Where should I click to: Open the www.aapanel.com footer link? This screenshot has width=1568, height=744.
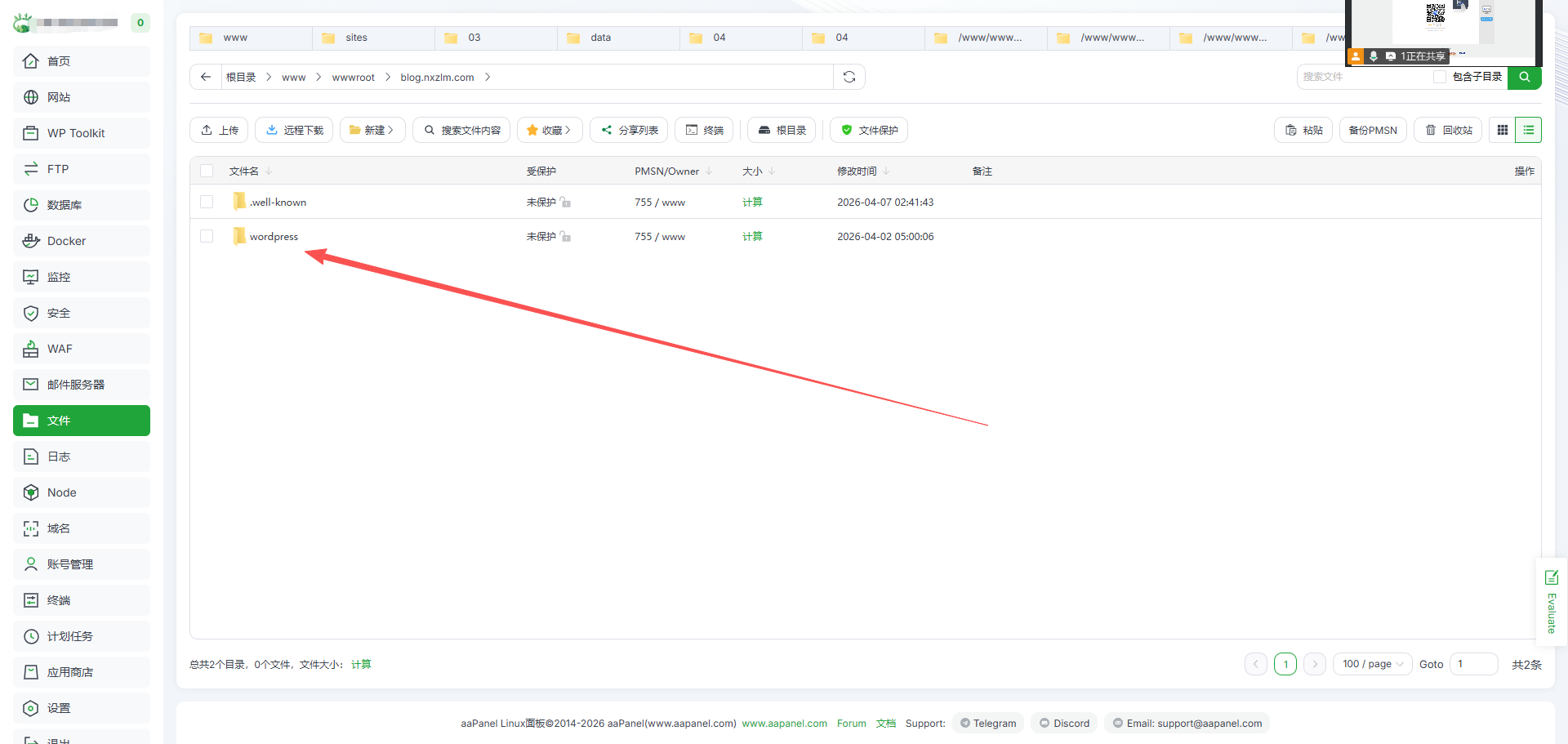click(x=784, y=724)
